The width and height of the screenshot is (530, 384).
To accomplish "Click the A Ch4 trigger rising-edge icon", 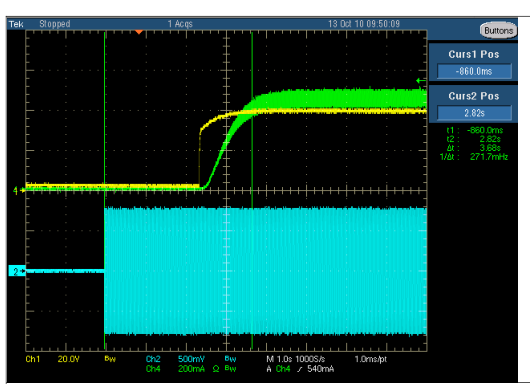I will tap(299, 369).
